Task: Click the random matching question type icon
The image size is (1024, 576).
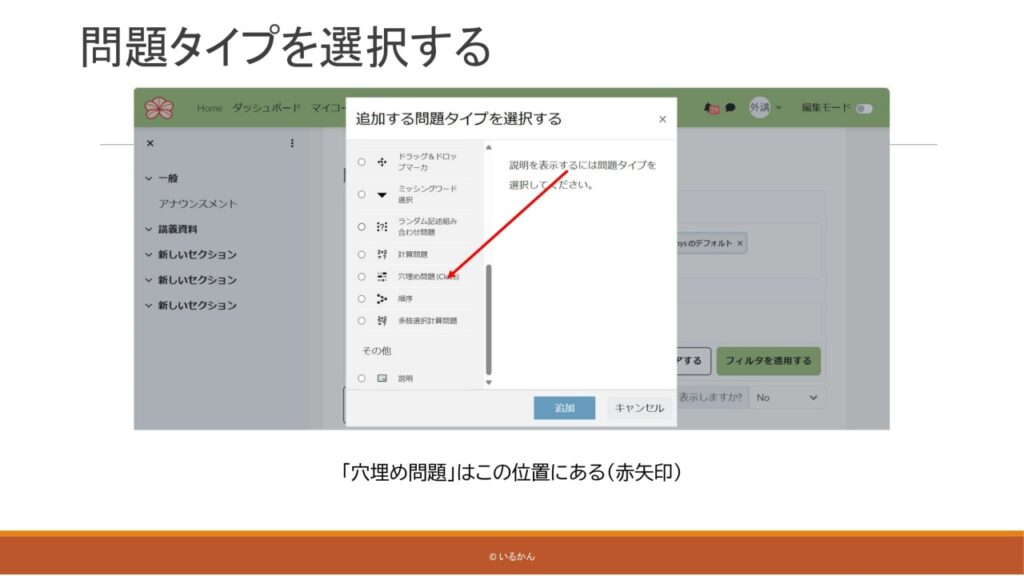Action: (382, 227)
